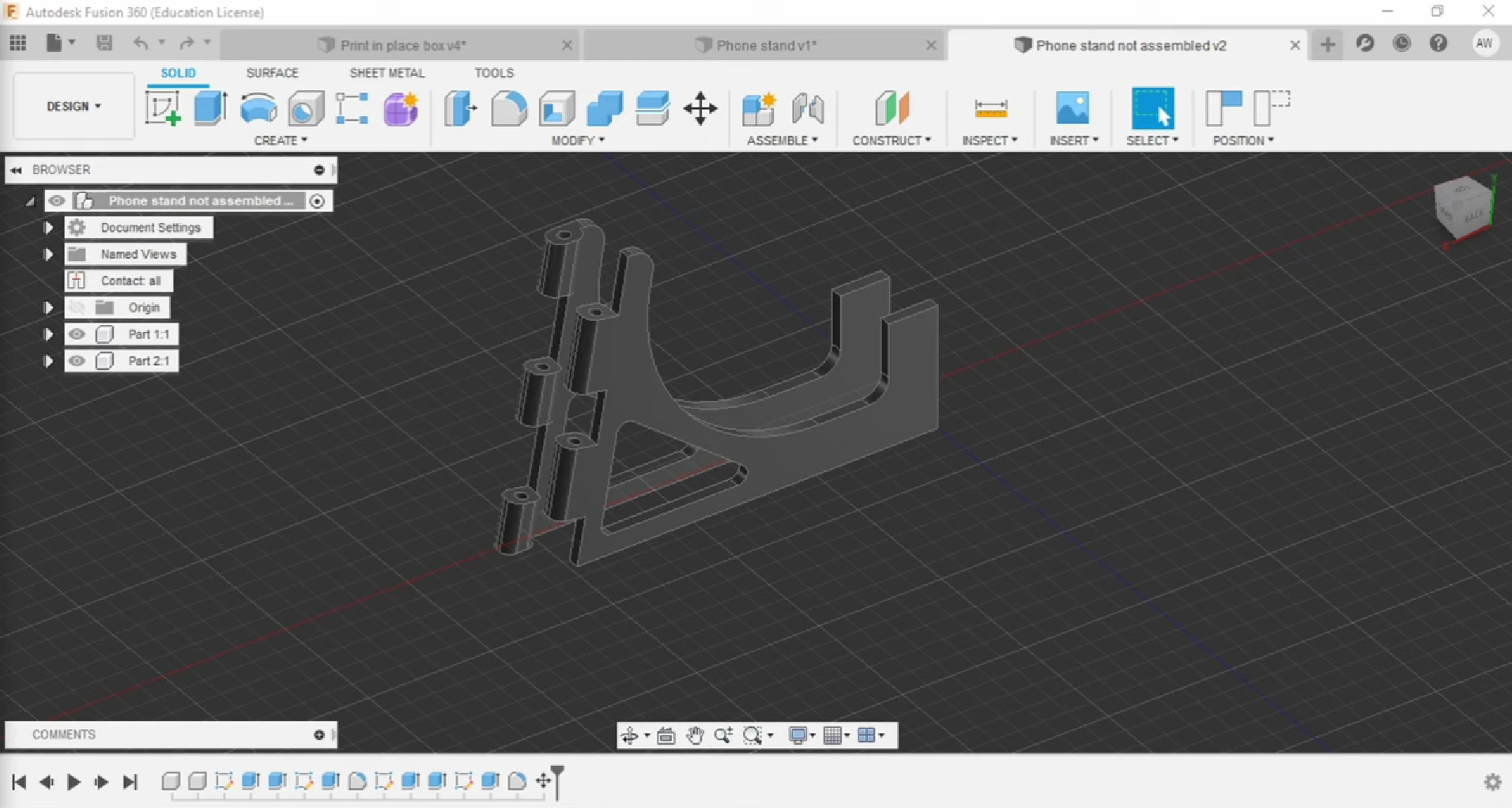Click the Measure tool icon
Screen dimensions: 1512x808
(990, 108)
